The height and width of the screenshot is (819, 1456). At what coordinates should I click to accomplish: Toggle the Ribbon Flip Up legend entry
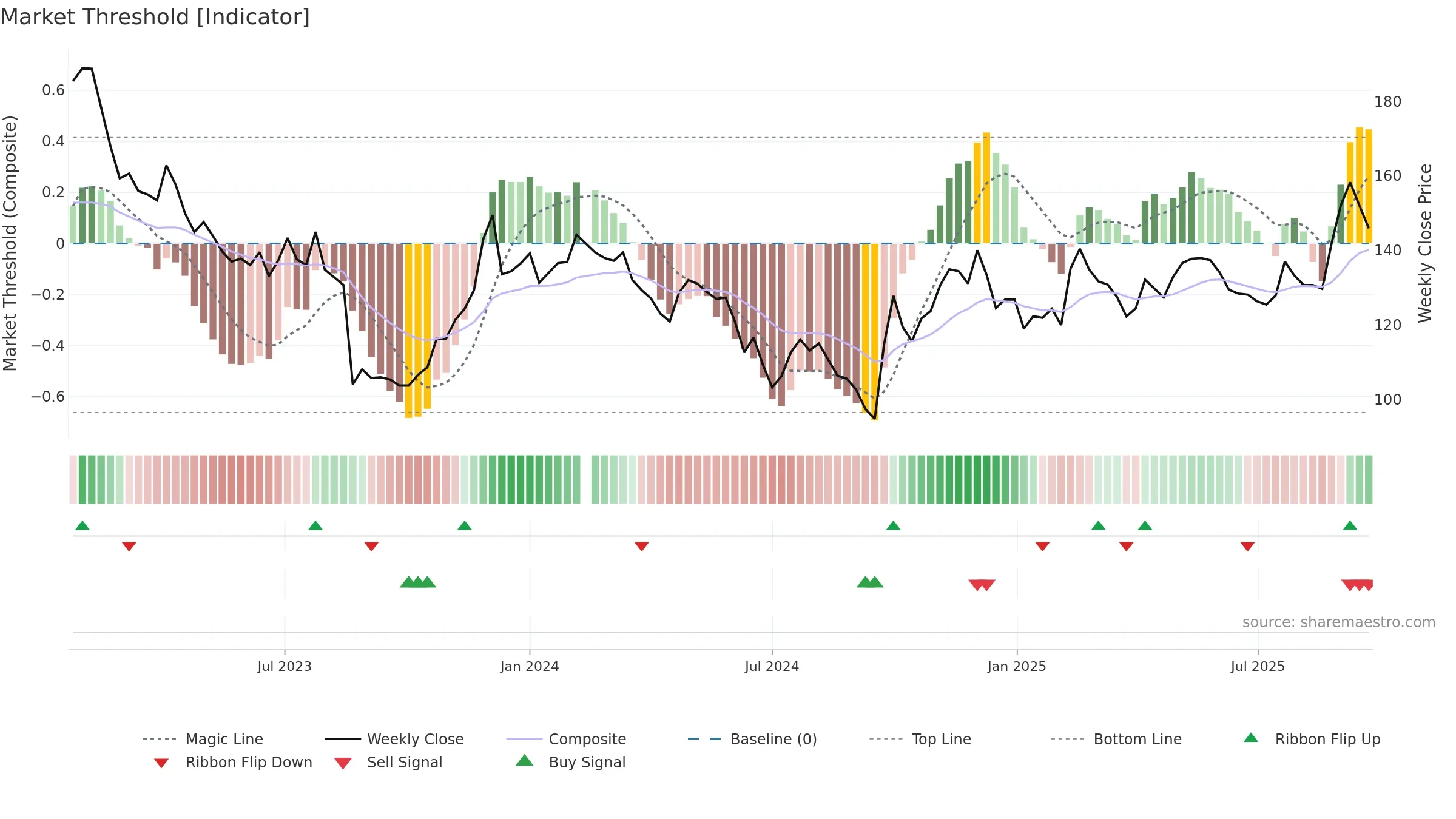(1312, 739)
